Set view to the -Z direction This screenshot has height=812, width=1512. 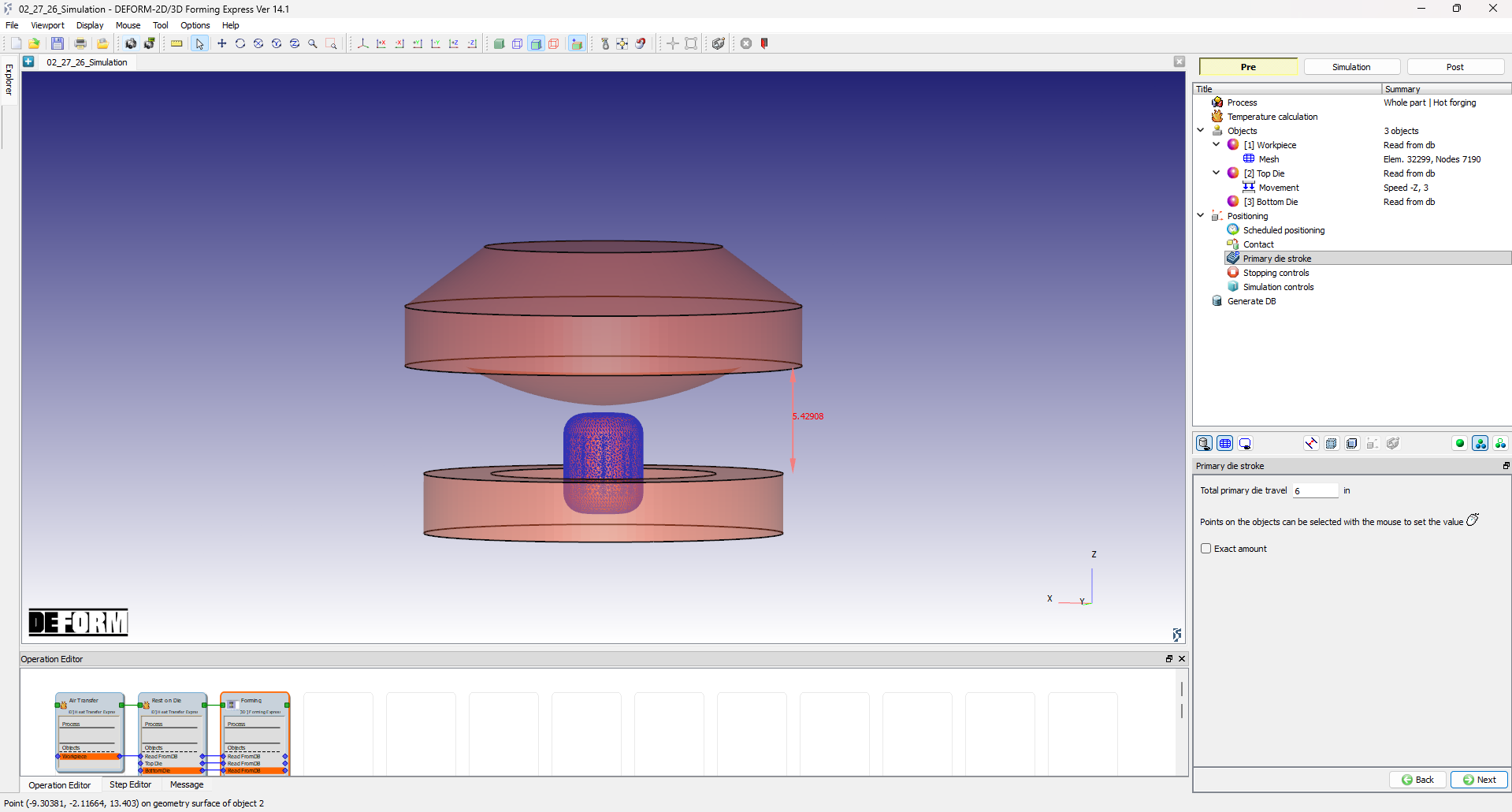coord(472,43)
